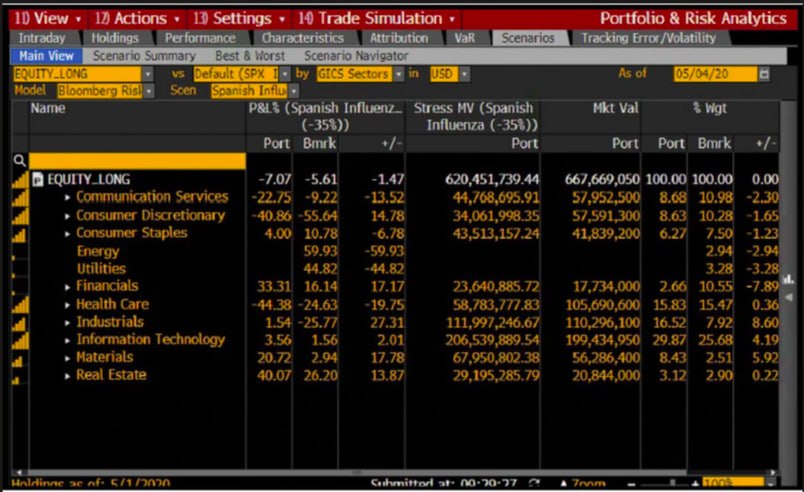
Task: Expand the Information Technology sector
Action: coord(67,340)
